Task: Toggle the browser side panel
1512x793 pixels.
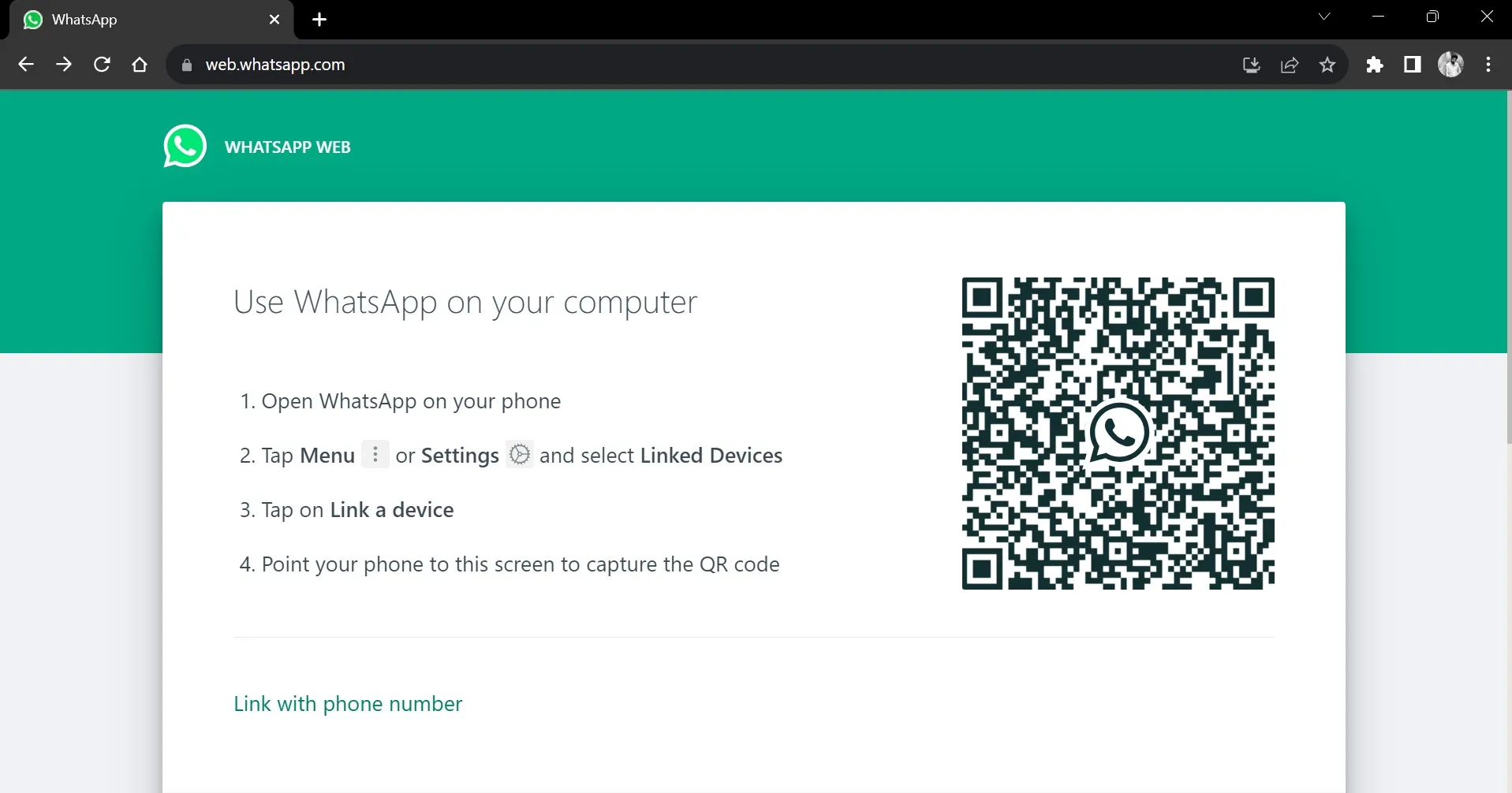Action: point(1412,65)
